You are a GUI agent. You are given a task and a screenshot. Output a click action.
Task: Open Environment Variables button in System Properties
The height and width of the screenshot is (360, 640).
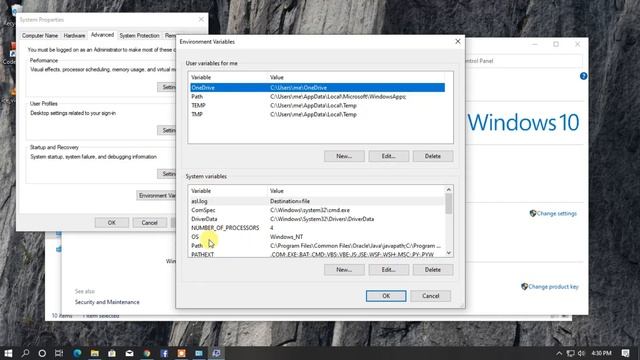[156, 196]
